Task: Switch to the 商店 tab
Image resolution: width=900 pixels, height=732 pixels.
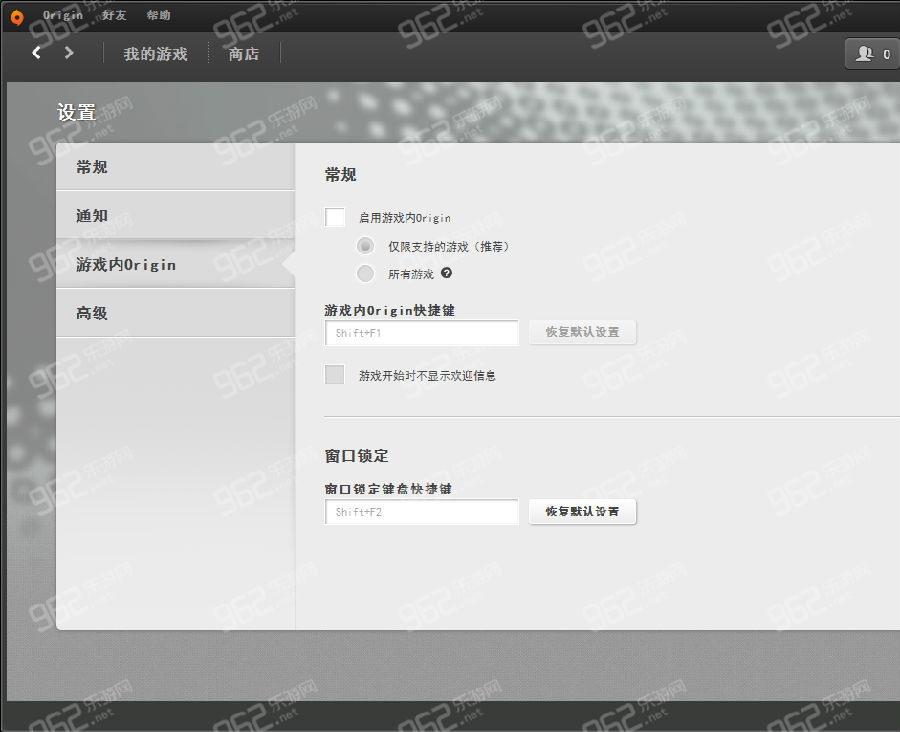Action: (244, 54)
